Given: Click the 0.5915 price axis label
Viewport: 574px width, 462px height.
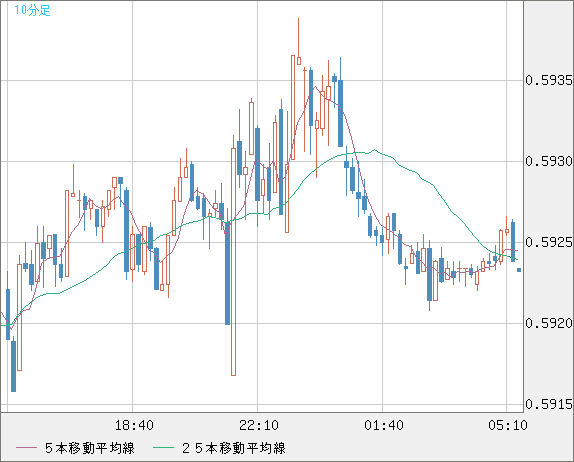Looking at the screenshot, I should tap(549, 404).
